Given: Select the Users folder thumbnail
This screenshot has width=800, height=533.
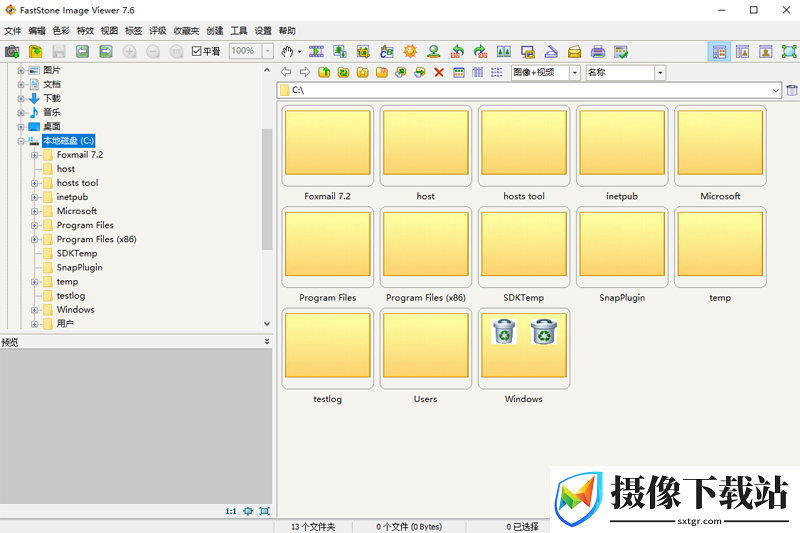Looking at the screenshot, I should point(426,348).
